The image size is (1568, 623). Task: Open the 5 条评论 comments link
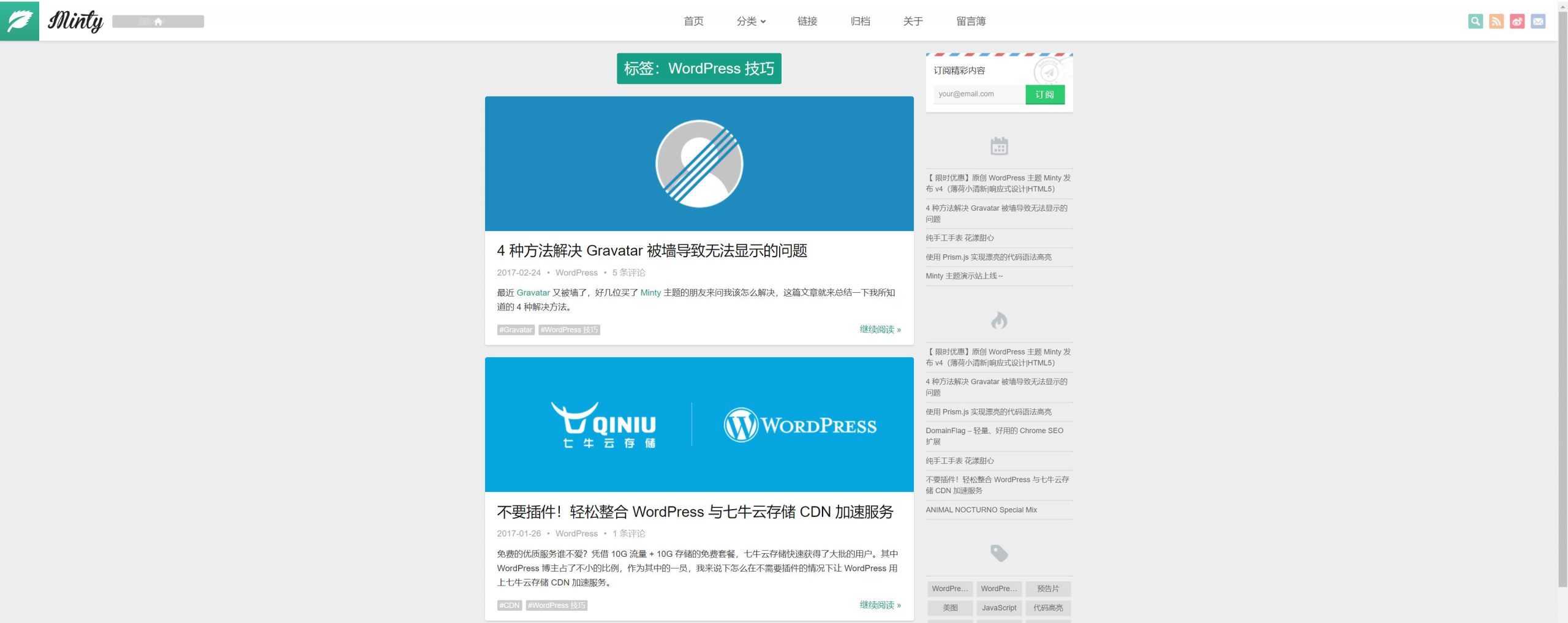point(628,273)
